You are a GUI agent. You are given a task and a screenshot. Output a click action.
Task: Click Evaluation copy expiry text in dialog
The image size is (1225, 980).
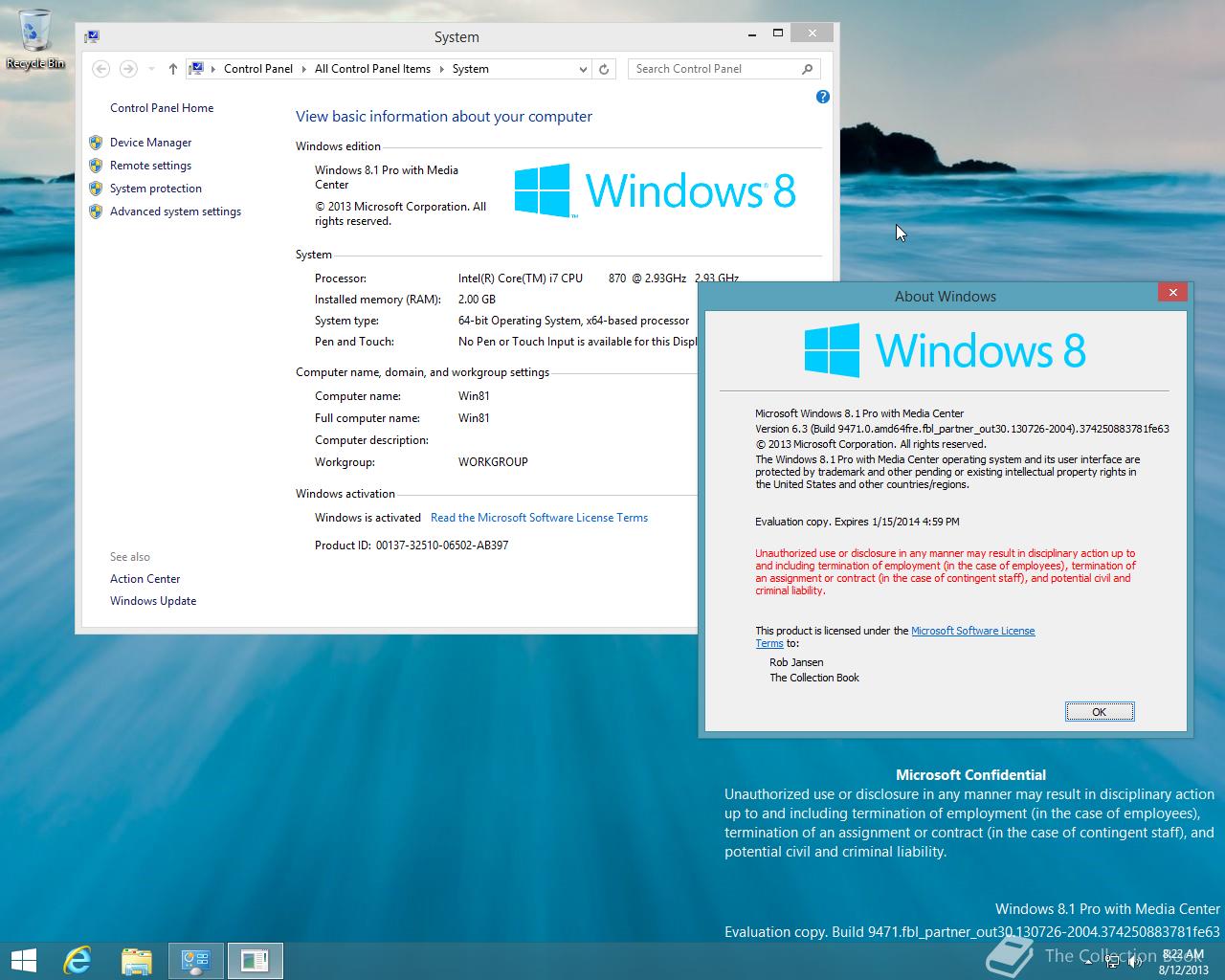[857, 522]
